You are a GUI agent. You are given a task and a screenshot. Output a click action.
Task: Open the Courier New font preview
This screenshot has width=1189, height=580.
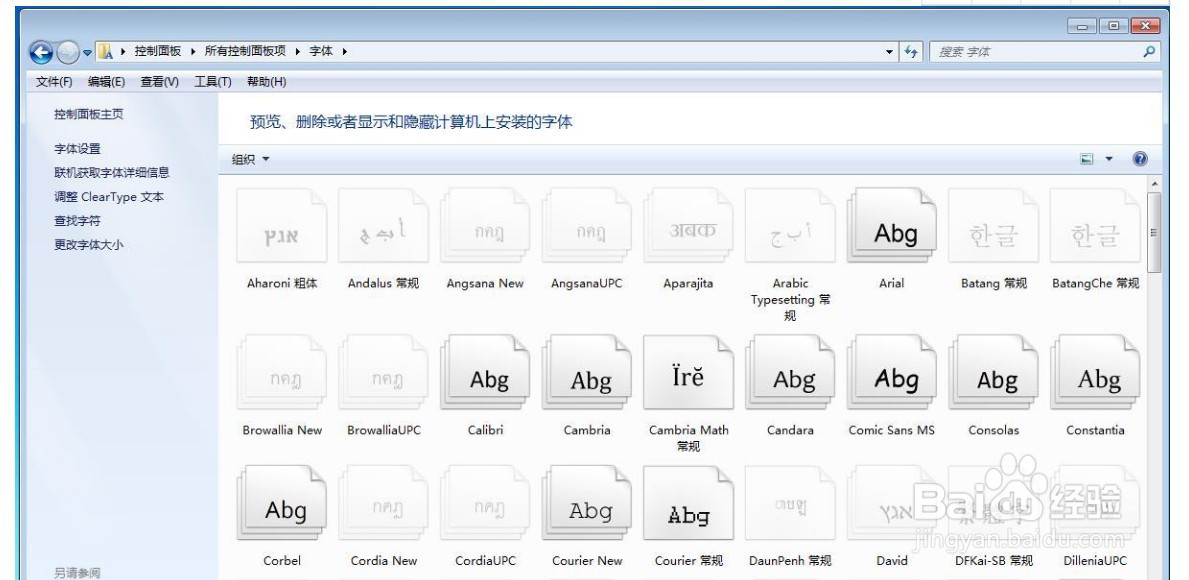585,502
